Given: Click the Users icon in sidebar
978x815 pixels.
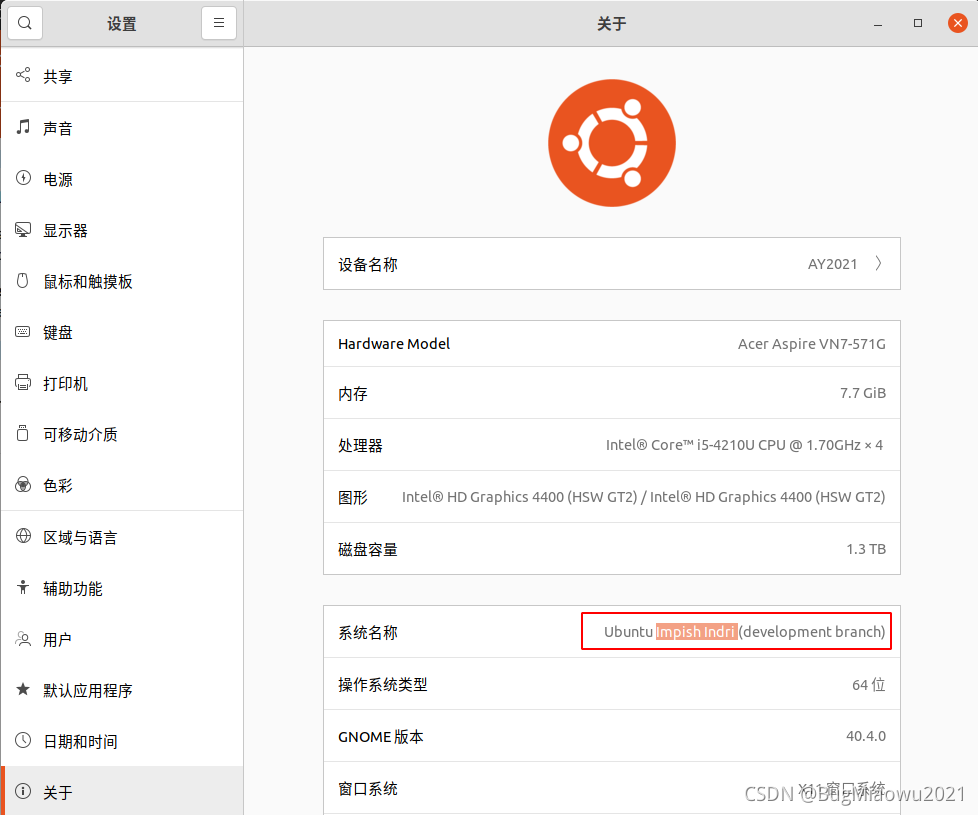Looking at the screenshot, I should [23, 639].
